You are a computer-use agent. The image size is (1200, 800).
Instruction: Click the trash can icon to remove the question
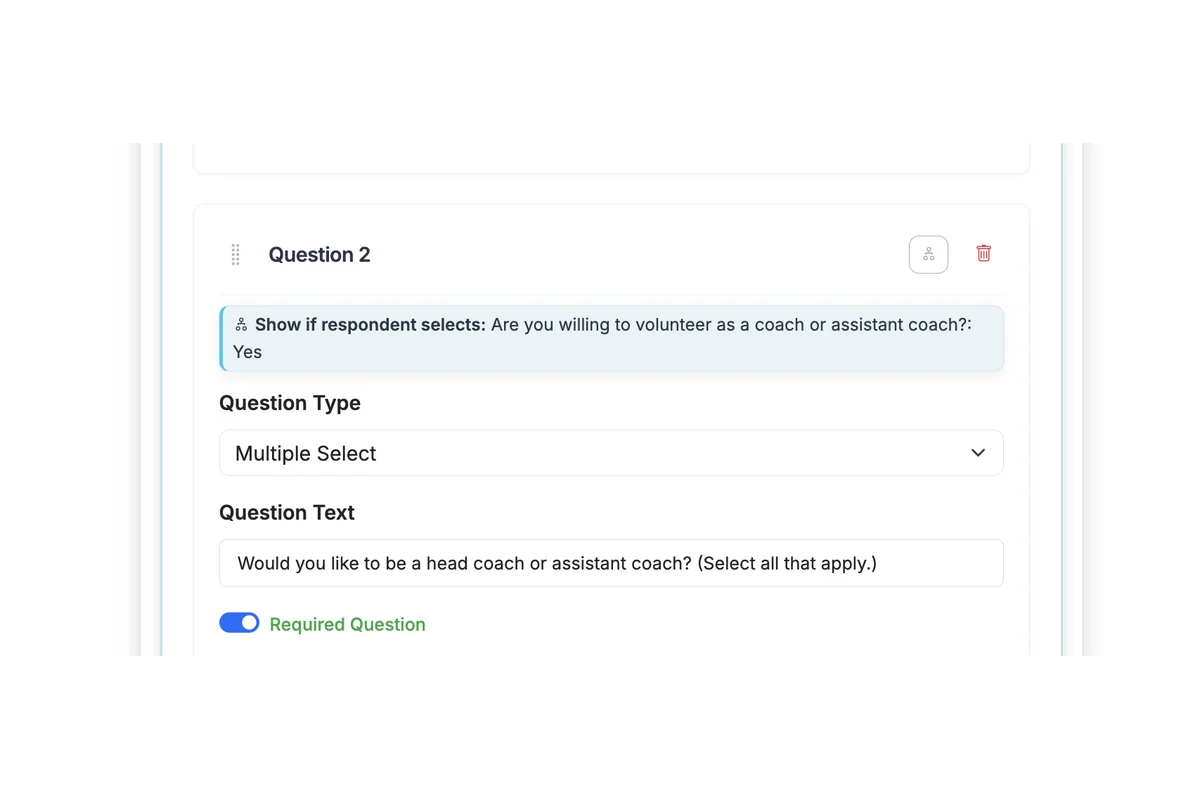pyautogui.click(x=983, y=254)
